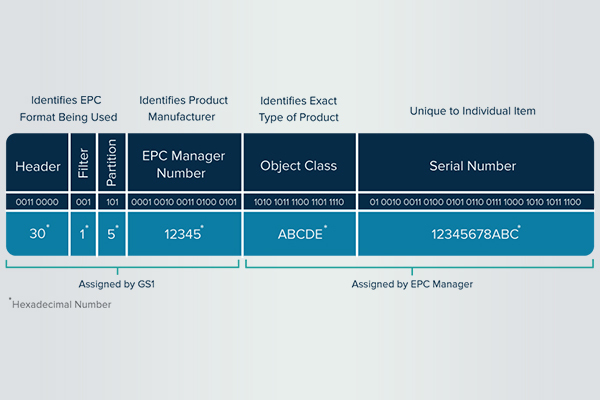Select the Serial Number header cell
This screenshot has height=400, width=600.
[x=475, y=164]
